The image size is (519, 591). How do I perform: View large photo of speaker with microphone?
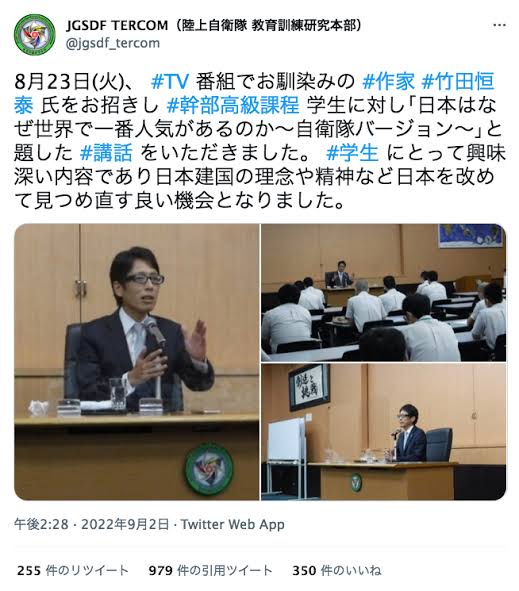coord(136,362)
